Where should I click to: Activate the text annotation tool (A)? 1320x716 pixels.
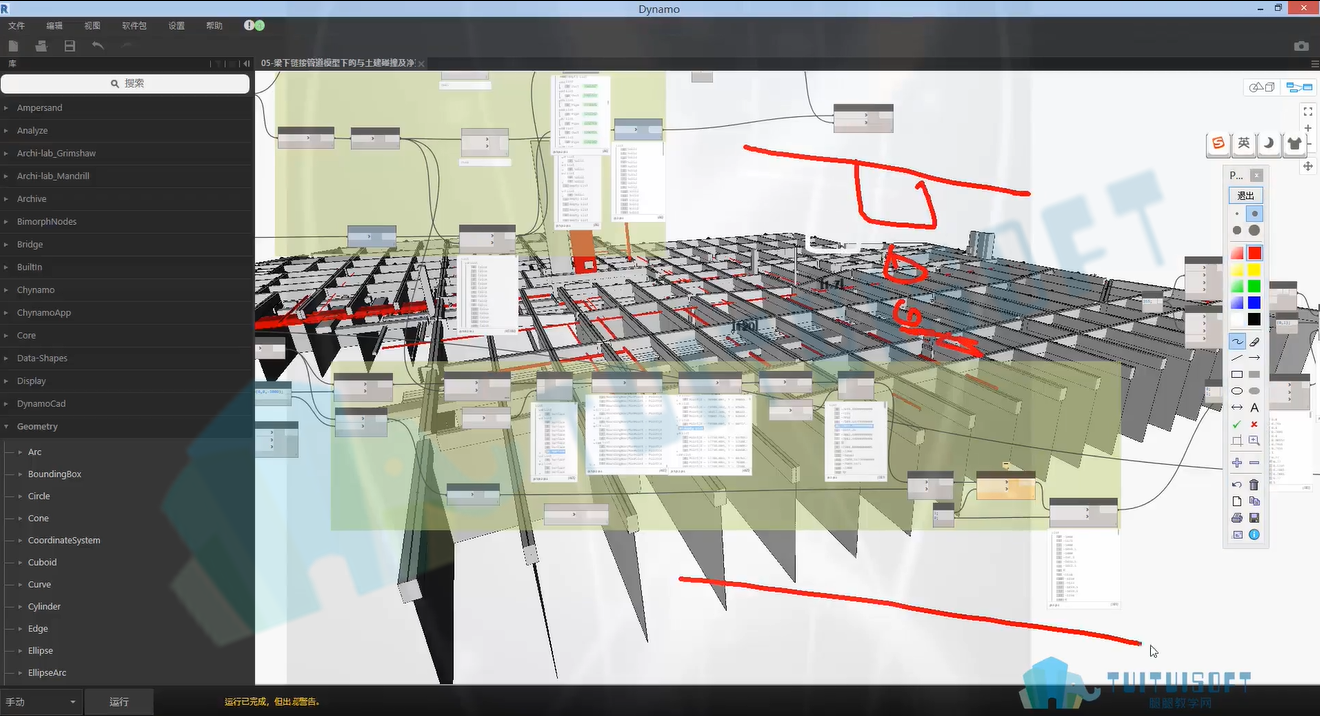pyautogui.click(x=1254, y=408)
